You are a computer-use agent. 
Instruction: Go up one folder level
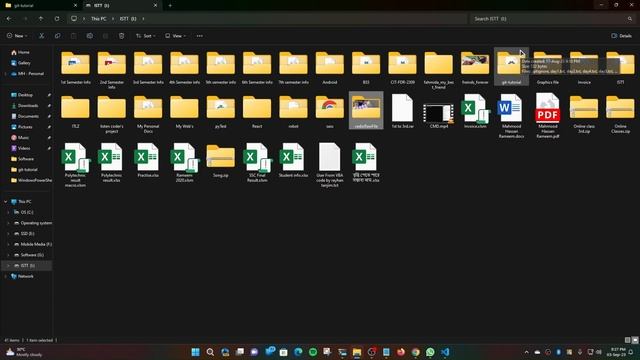41,19
